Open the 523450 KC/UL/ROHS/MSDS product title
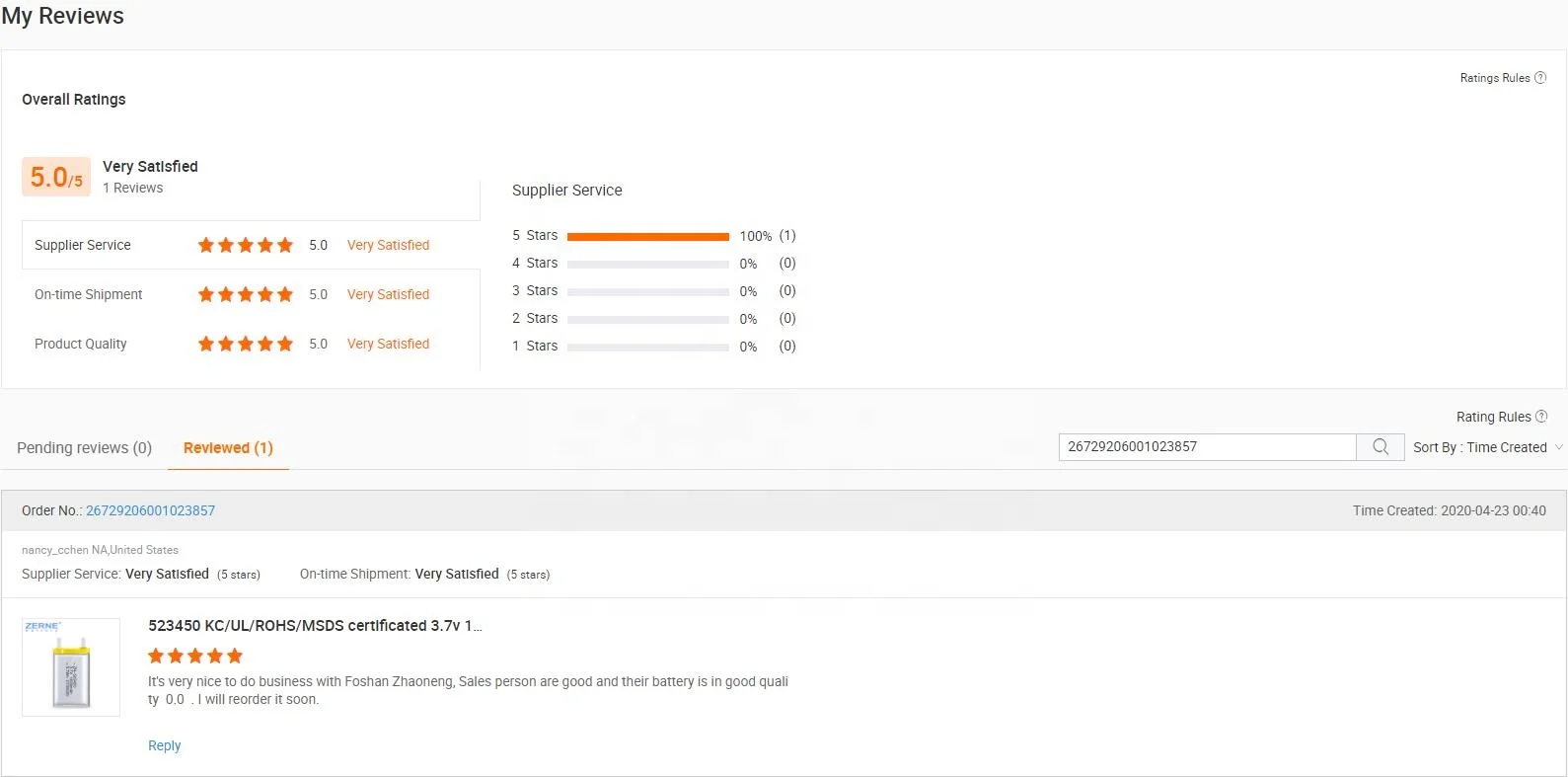 pos(315,626)
